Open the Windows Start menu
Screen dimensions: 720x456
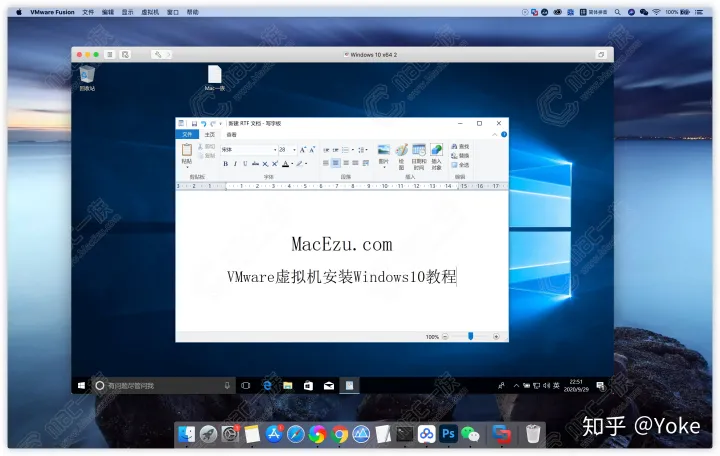[x=81, y=386]
